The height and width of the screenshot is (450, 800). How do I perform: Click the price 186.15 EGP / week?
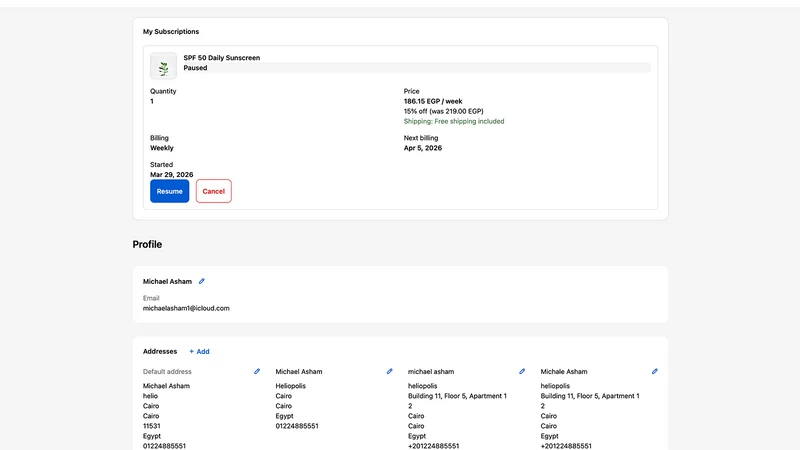point(433,101)
